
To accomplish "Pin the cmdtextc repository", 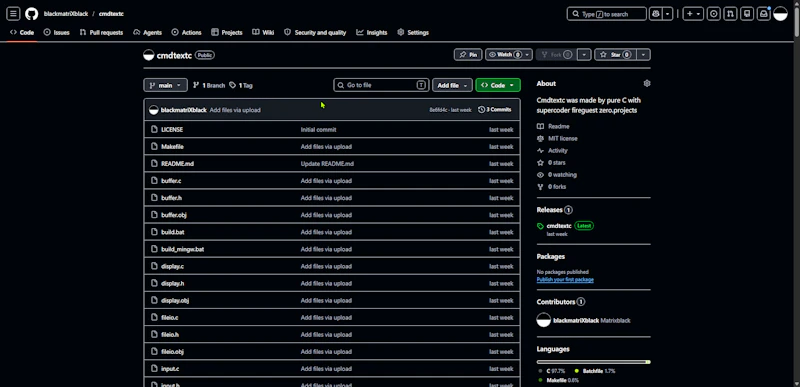I will [x=468, y=55].
